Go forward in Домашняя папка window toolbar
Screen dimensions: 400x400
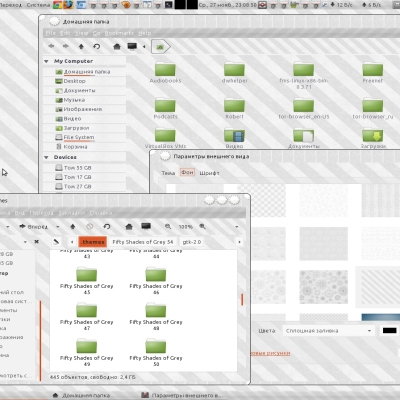coord(66,46)
